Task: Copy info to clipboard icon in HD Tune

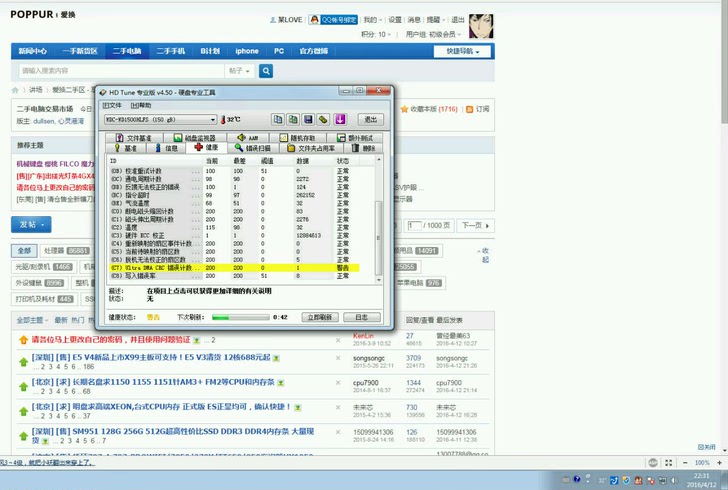Action: (278, 119)
